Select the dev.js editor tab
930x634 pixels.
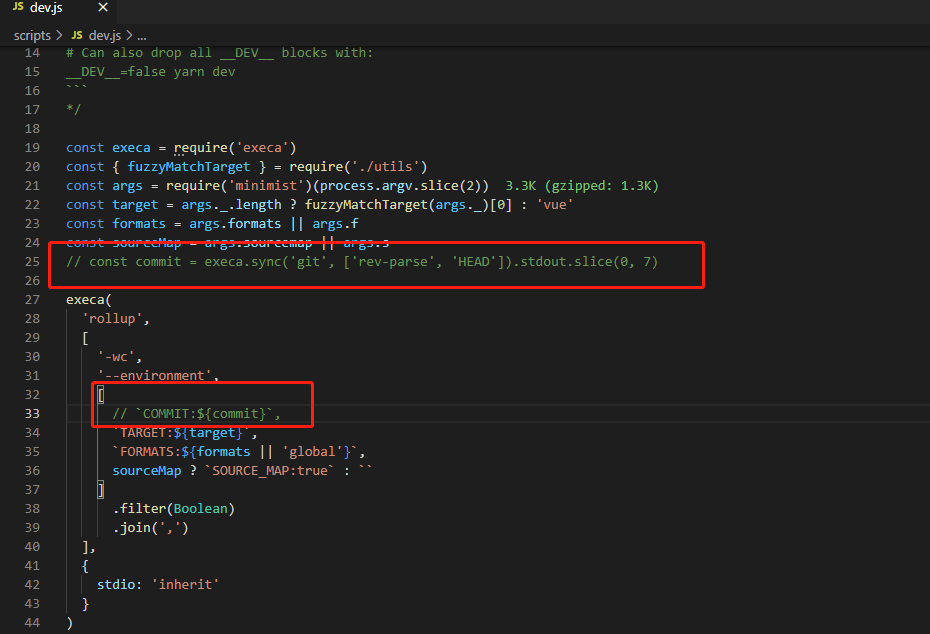[45, 7]
